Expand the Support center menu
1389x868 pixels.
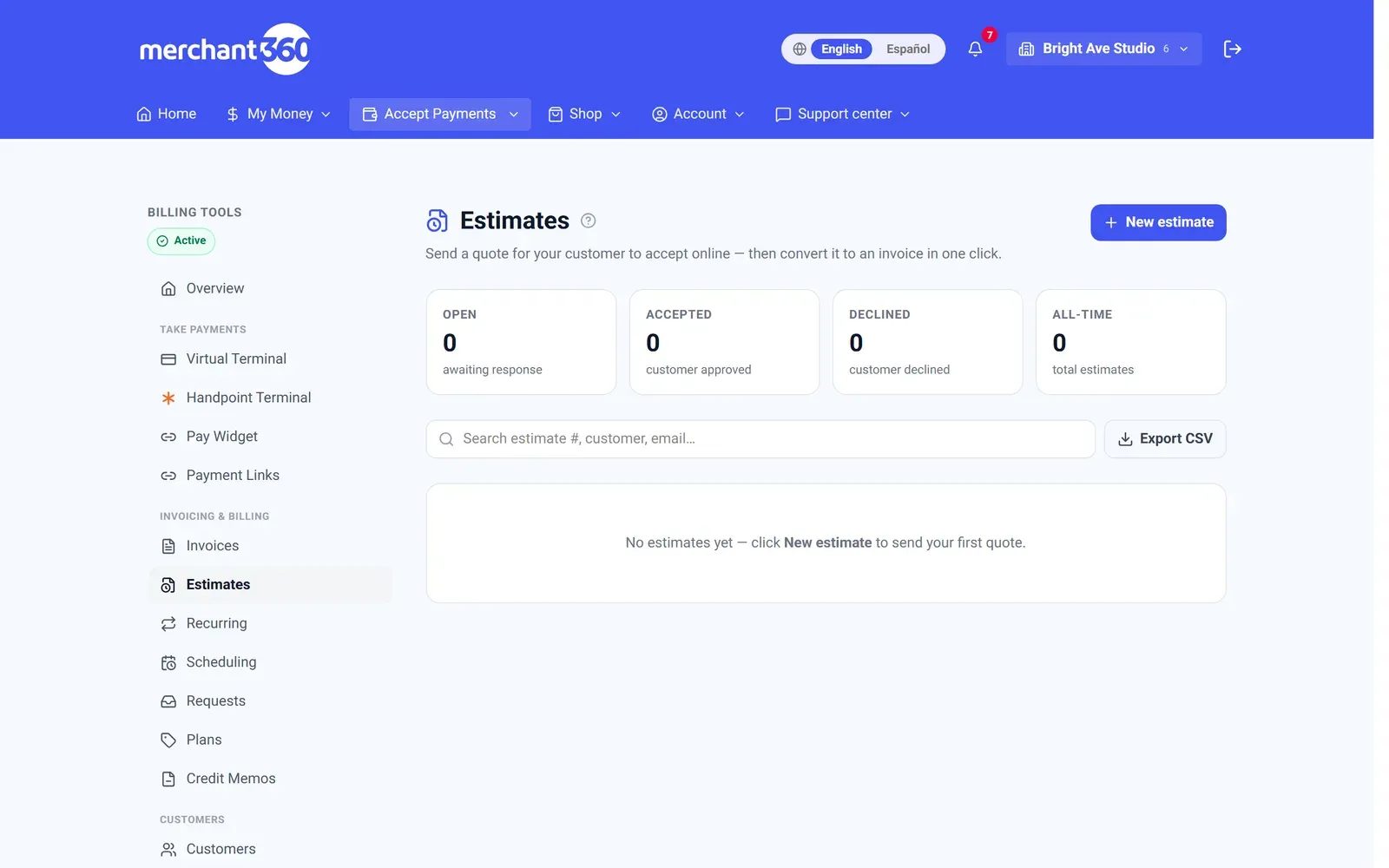click(x=842, y=115)
